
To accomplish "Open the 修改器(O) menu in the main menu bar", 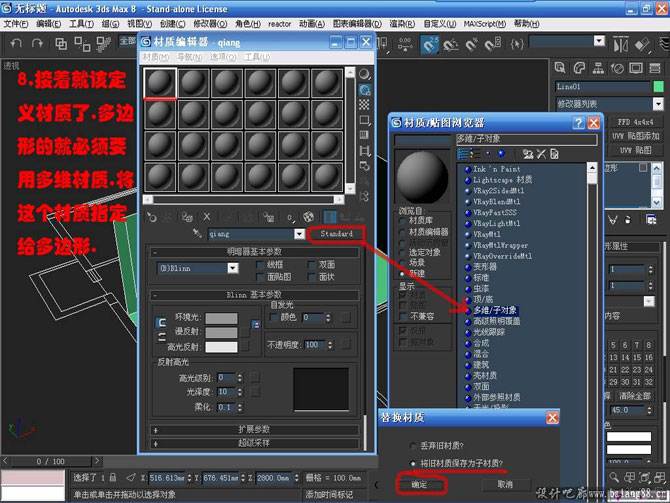I will tap(208, 23).
